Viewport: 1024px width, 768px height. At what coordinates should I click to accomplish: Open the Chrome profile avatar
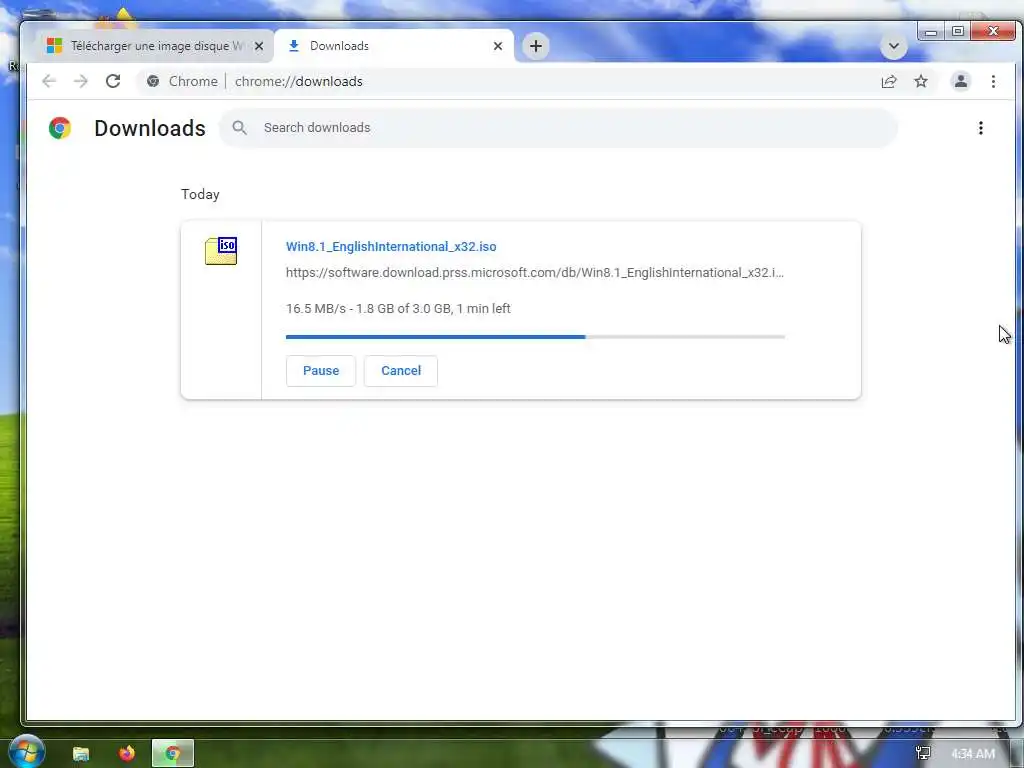961,81
